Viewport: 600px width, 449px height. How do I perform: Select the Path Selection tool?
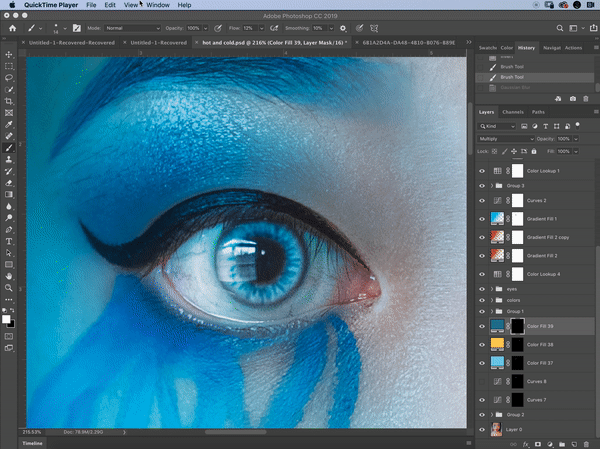tap(9, 253)
